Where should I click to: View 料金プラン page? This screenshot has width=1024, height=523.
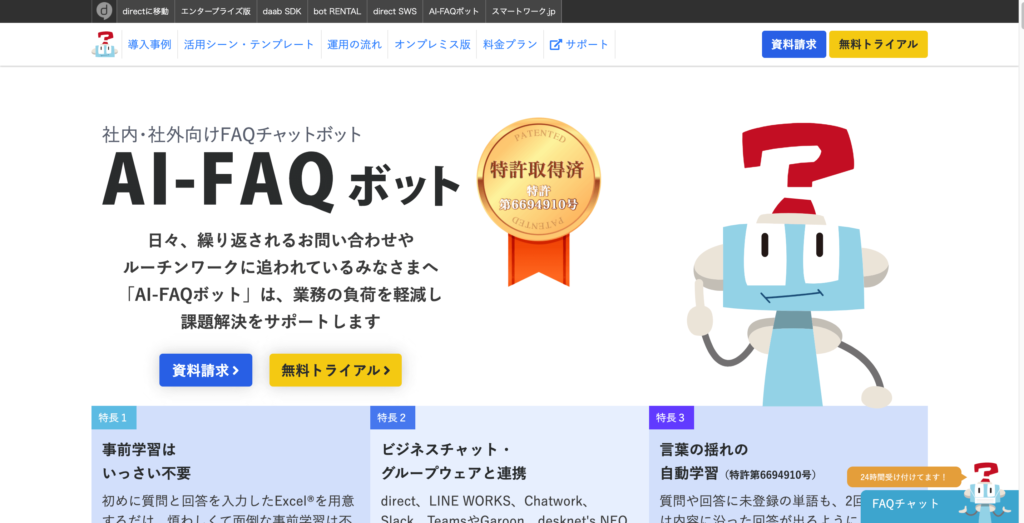point(510,44)
